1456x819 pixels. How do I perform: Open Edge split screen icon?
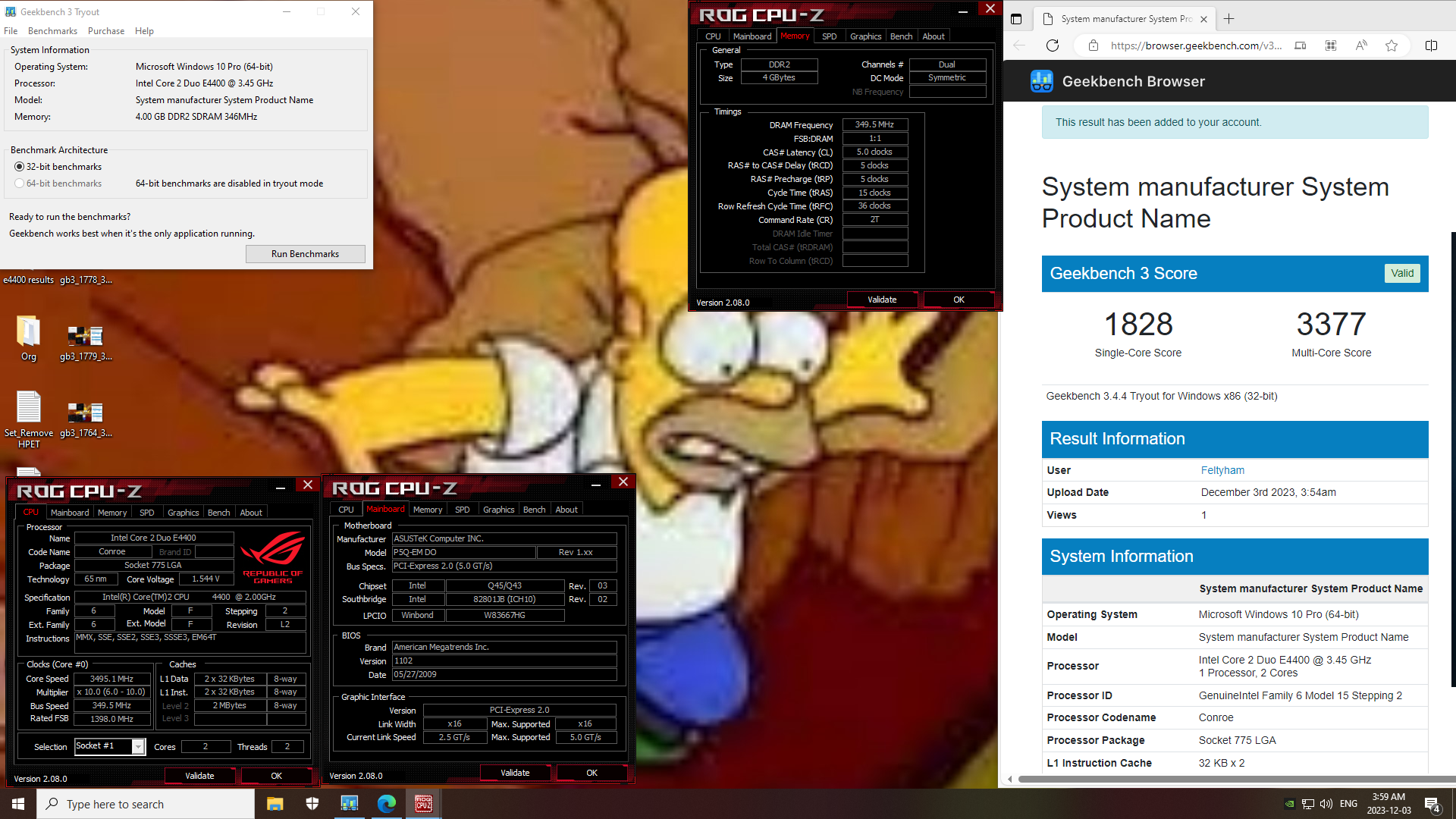tap(1431, 45)
